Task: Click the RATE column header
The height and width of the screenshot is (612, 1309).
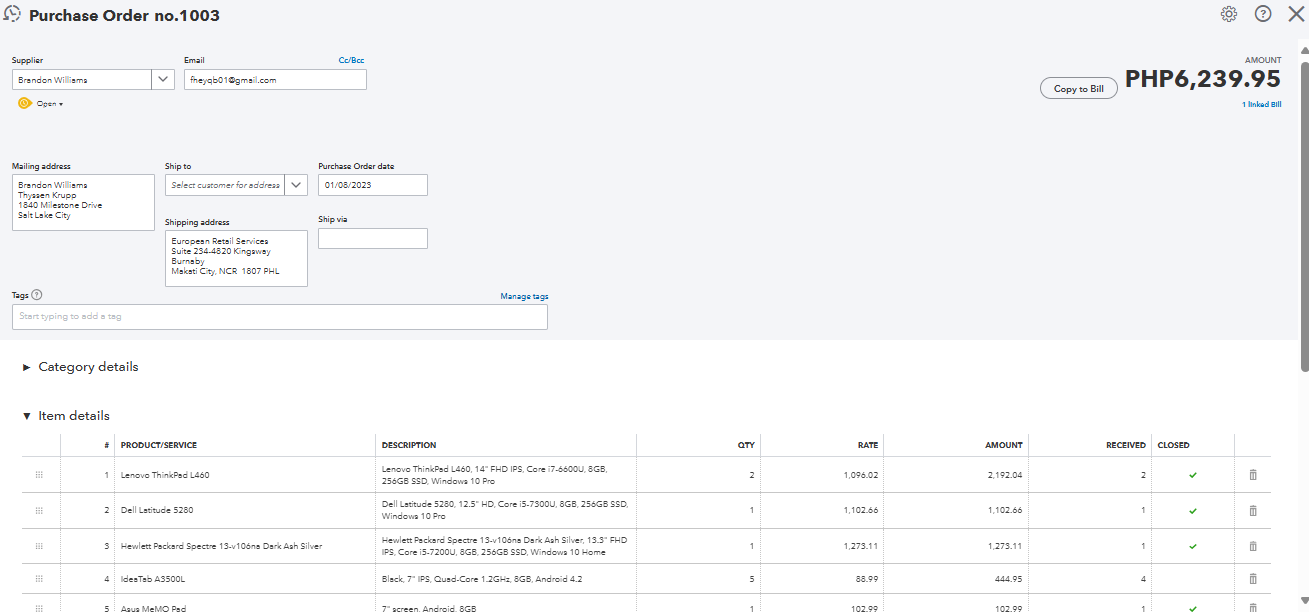Action: tap(868, 445)
